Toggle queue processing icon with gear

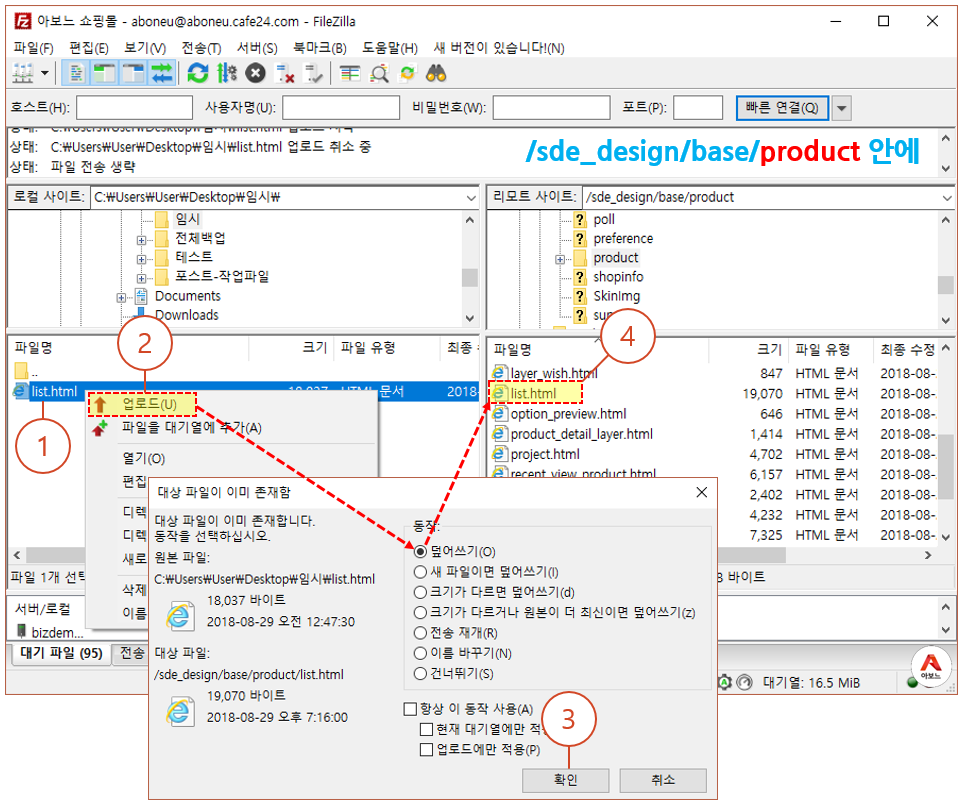pos(227,74)
